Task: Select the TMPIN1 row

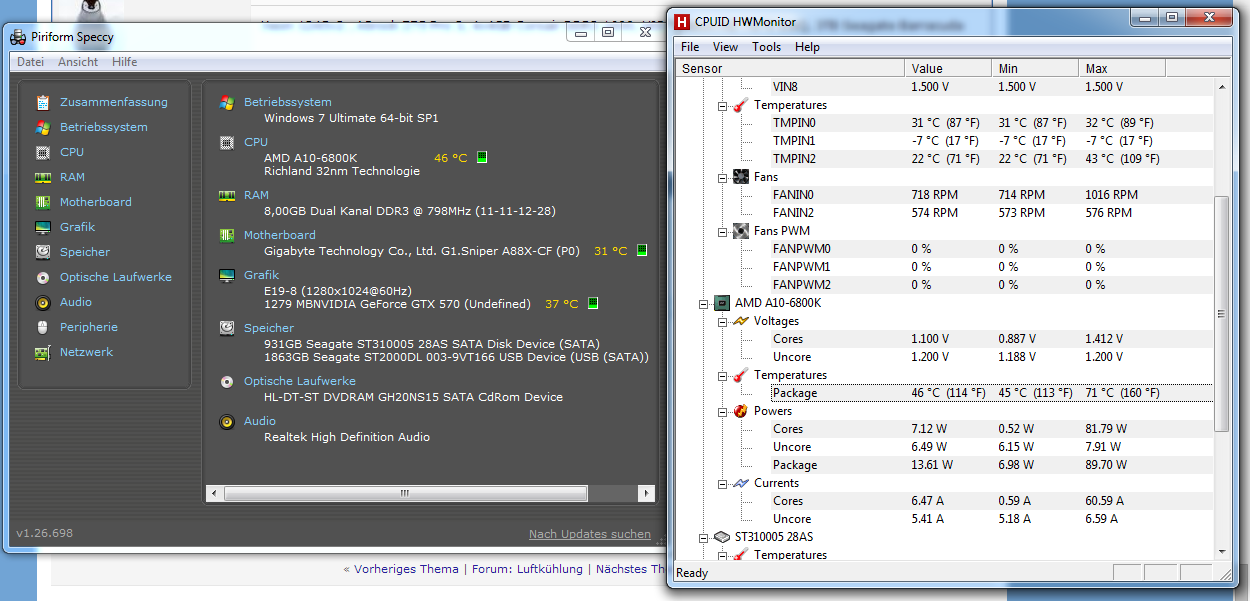Action: point(945,141)
